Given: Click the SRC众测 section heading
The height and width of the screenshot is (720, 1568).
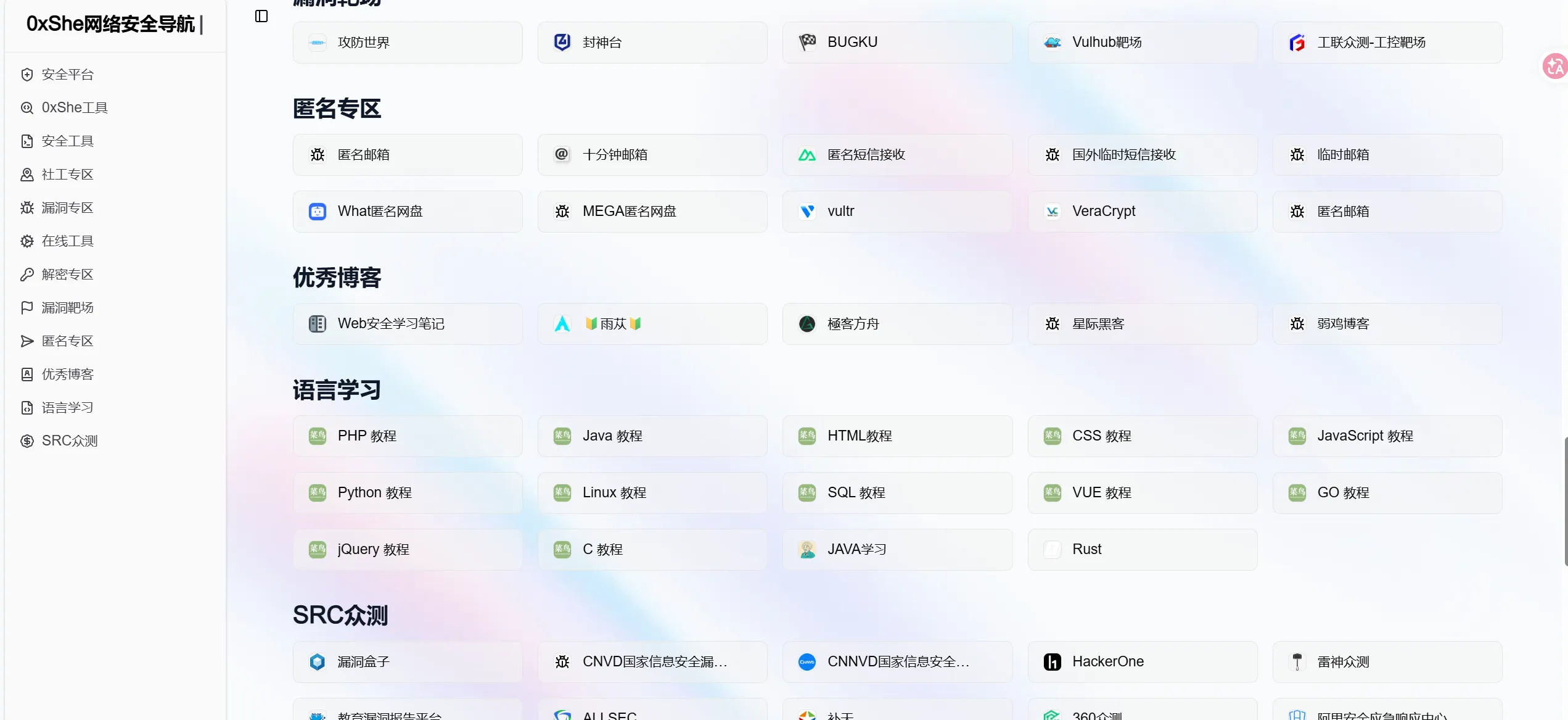Looking at the screenshot, I should [x=340, y=615].
